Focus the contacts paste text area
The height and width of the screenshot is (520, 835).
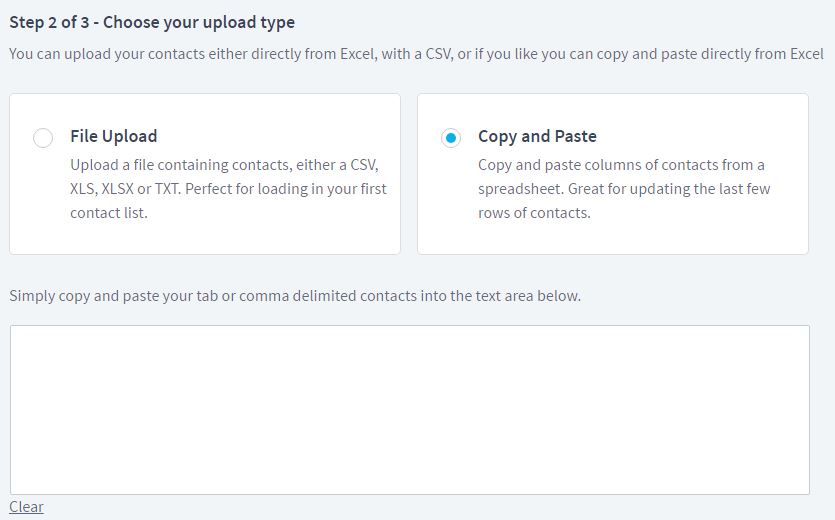coord(410,410)
